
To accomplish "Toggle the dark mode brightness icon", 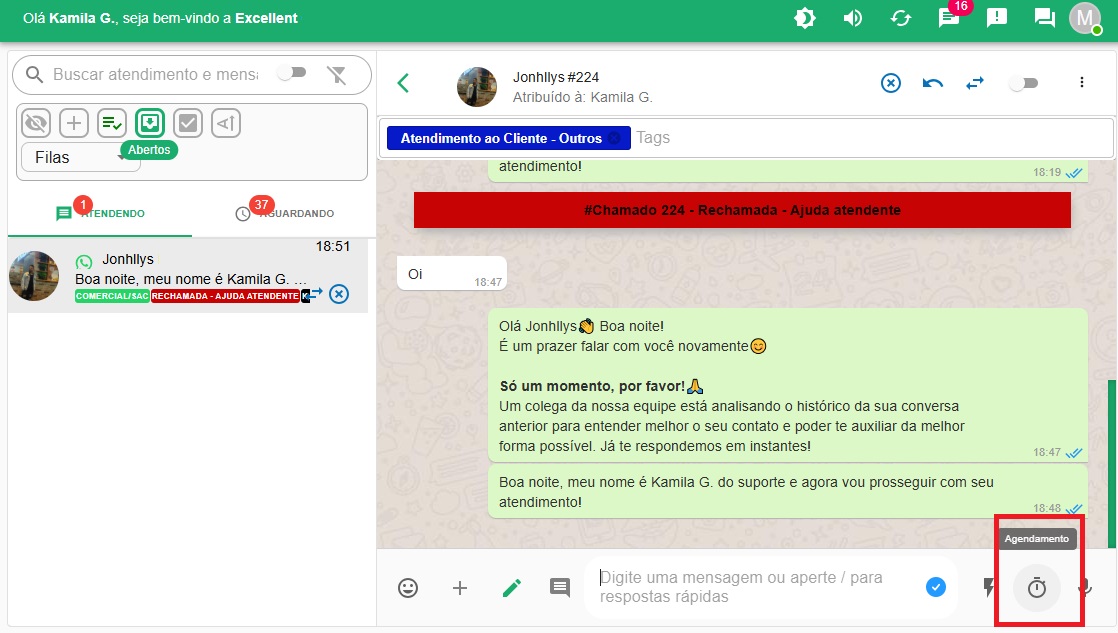I will pyautogui.click(x=805, y=18).
